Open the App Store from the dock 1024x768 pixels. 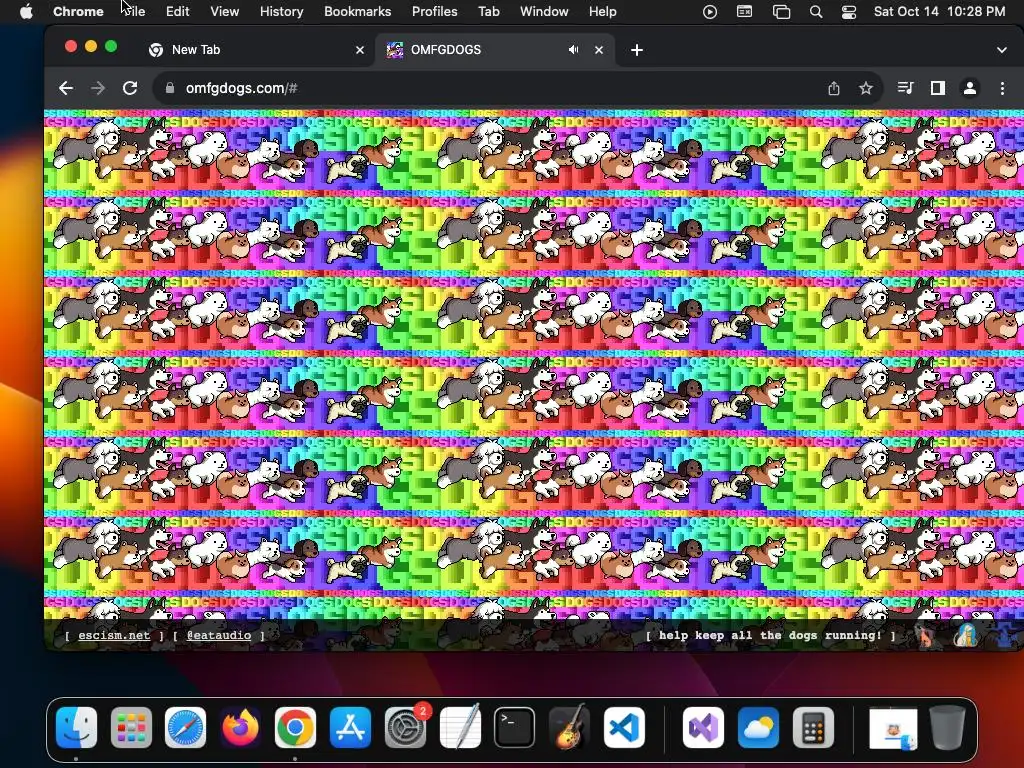tap(350, 727)
